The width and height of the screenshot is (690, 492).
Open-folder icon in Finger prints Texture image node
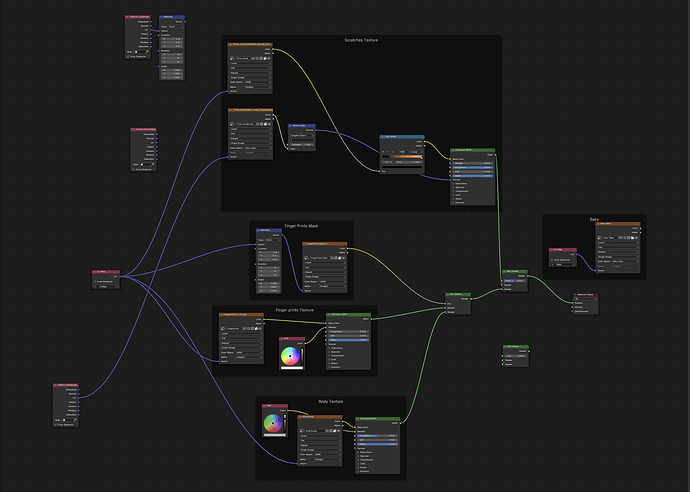coord(256,328)
